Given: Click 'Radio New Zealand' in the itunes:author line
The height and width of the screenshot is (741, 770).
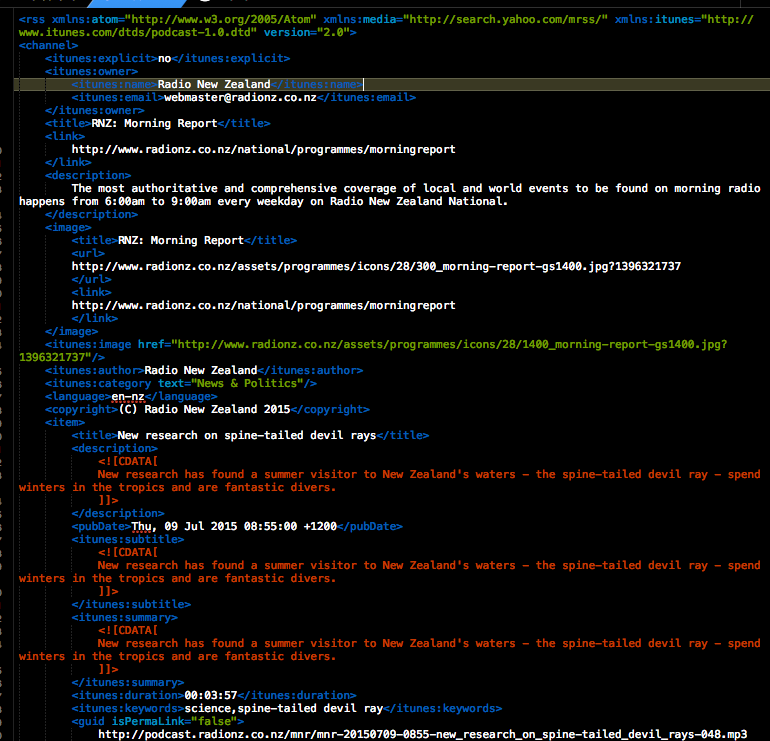Looking at the screenshot, I should [x=201, y=370].
